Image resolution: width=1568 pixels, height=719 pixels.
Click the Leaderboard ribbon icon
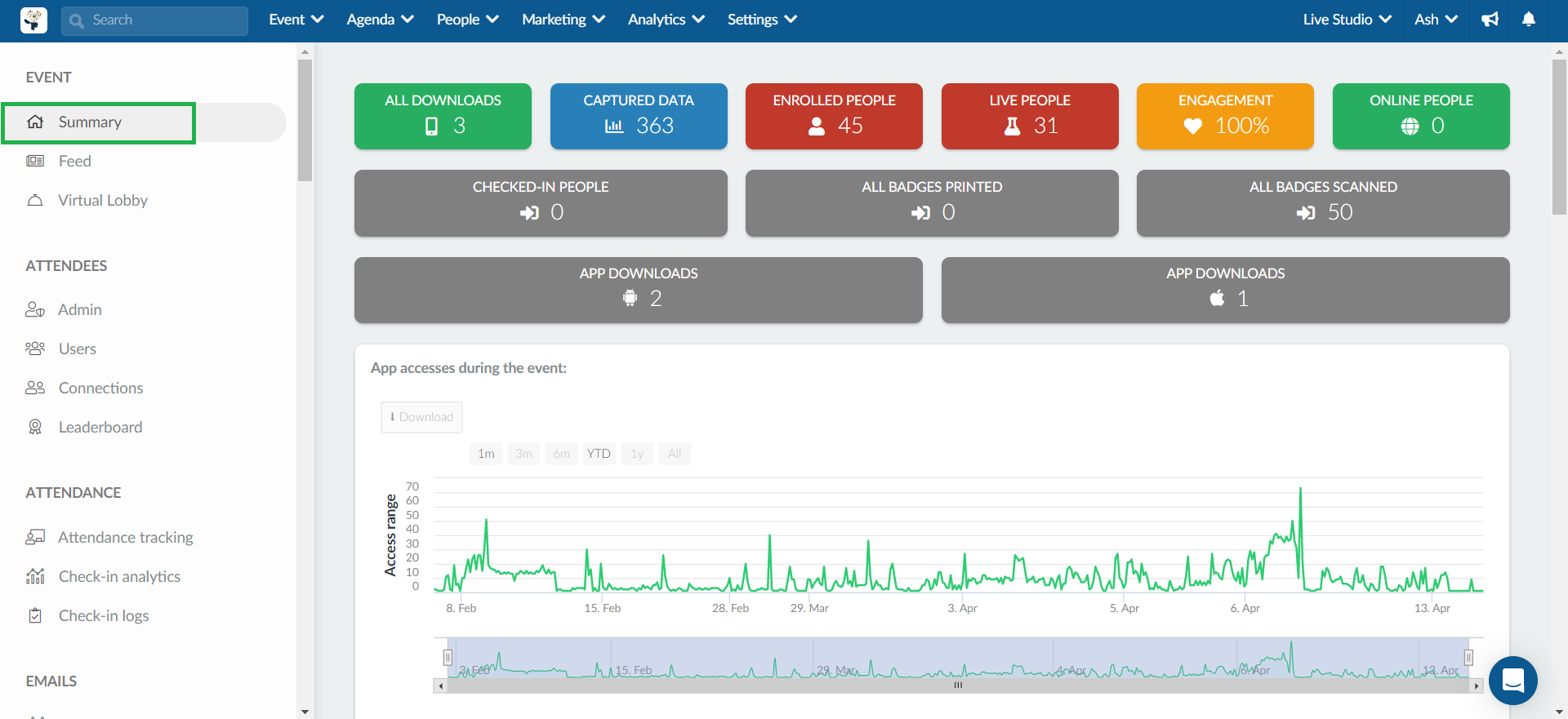point(35,427)
